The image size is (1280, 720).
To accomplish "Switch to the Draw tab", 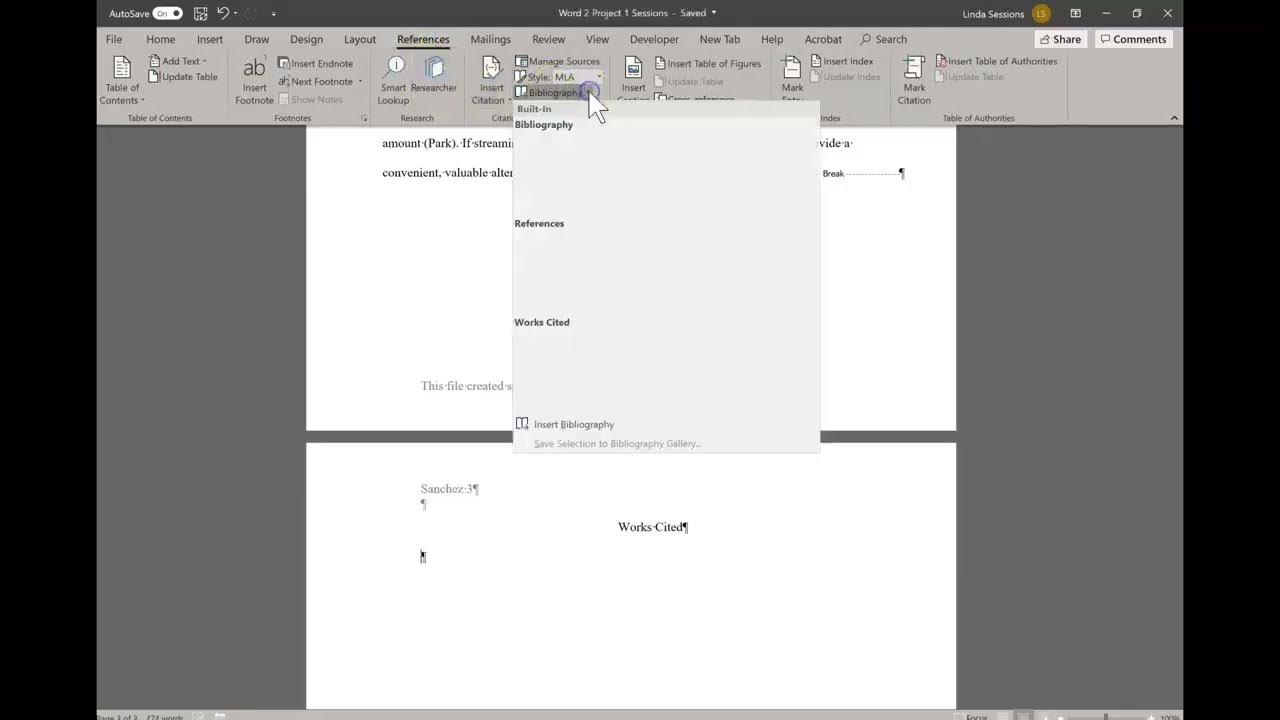I will pos(257,39).
